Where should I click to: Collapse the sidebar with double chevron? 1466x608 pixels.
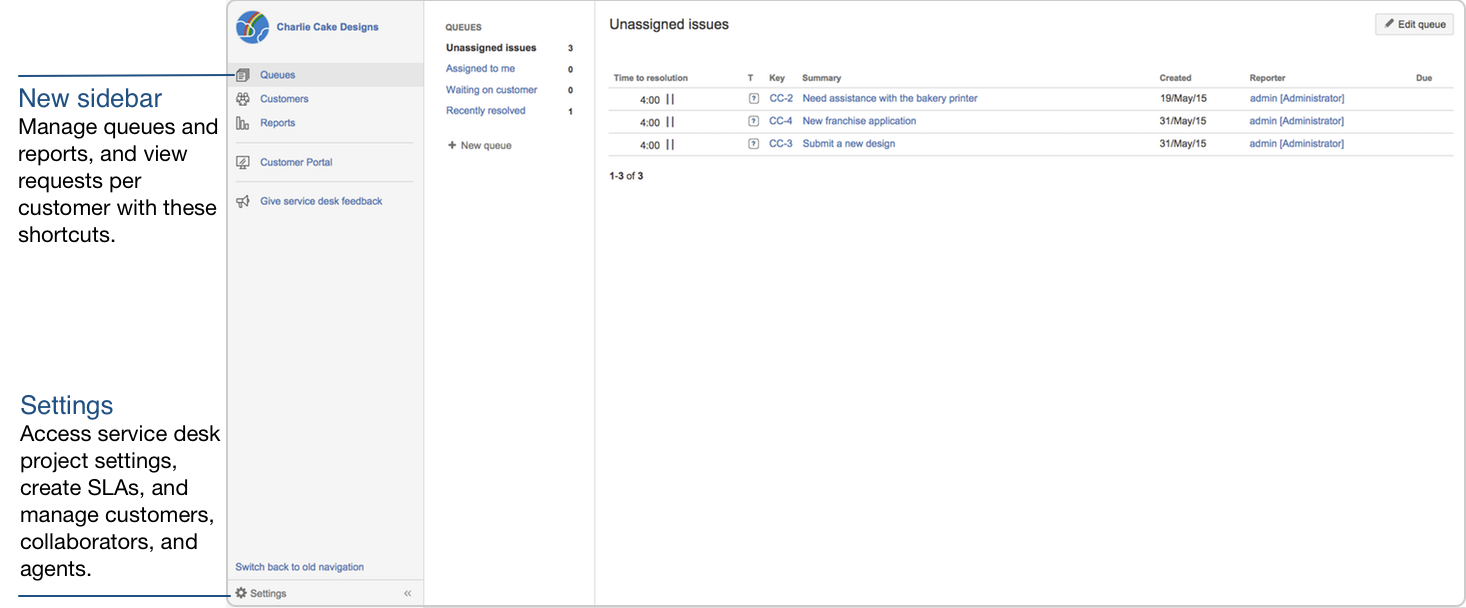[x=408, y=594]
